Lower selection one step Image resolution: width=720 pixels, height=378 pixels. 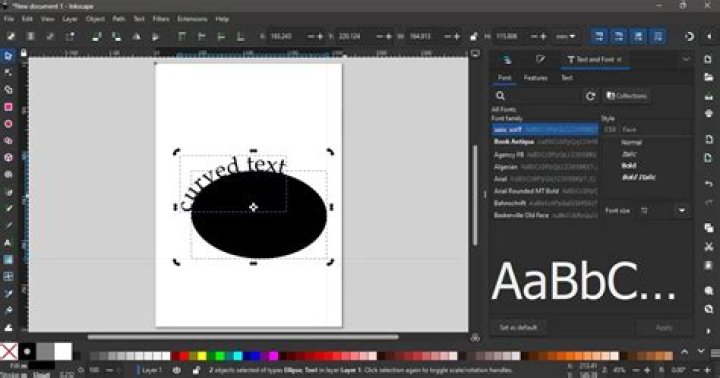tap(221, 36)
